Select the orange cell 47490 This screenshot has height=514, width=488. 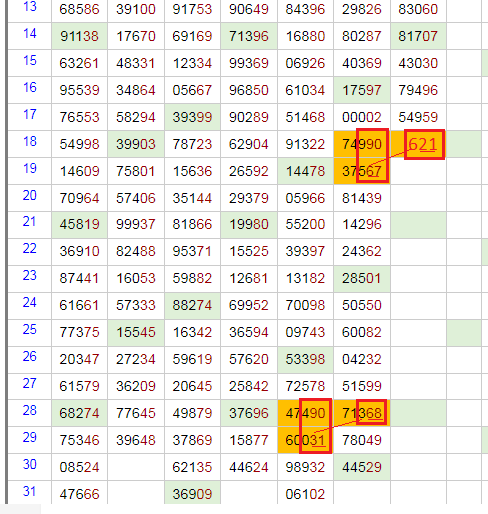coord(305,413)
